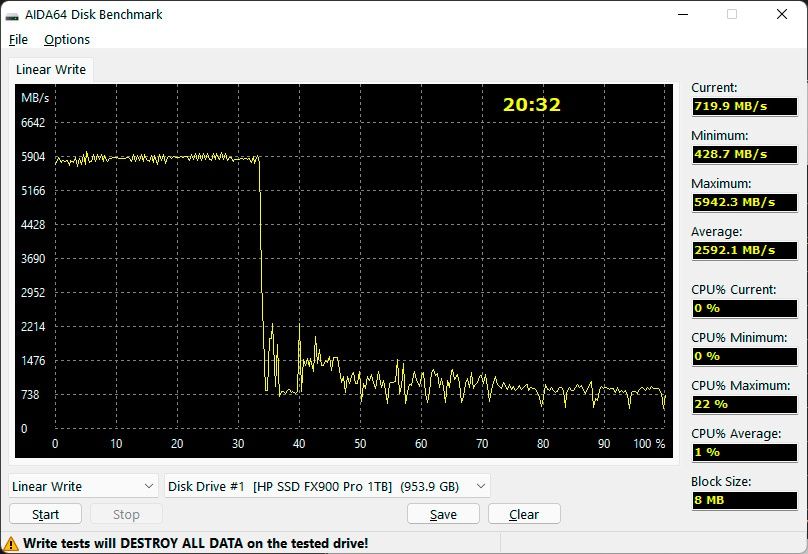808x554 pixels.
Task: Click the Save button
Action: (x=443, y=514)
